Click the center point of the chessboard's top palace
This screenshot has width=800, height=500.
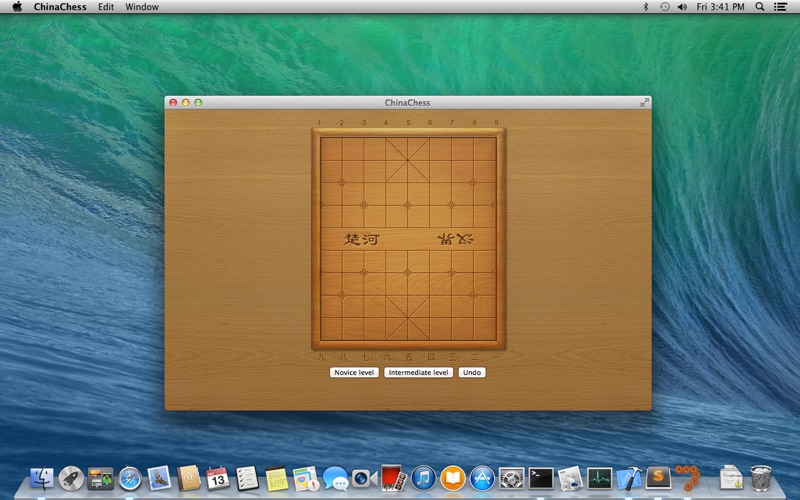tap(408, 160)
